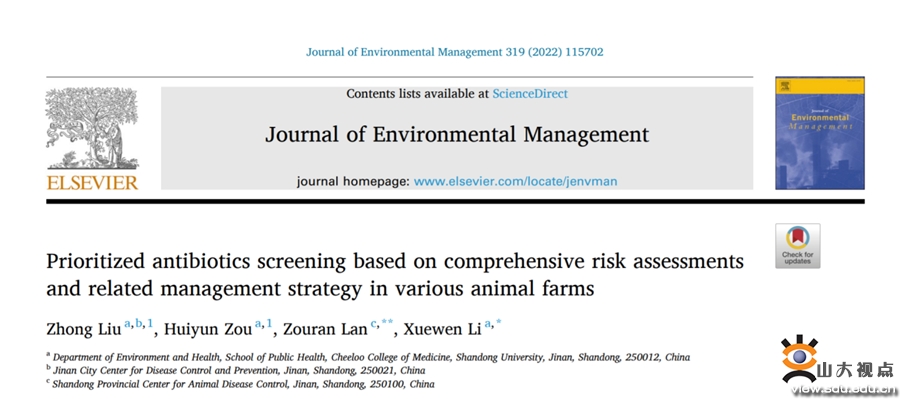Click the Check for updates badge

[798, 246]
